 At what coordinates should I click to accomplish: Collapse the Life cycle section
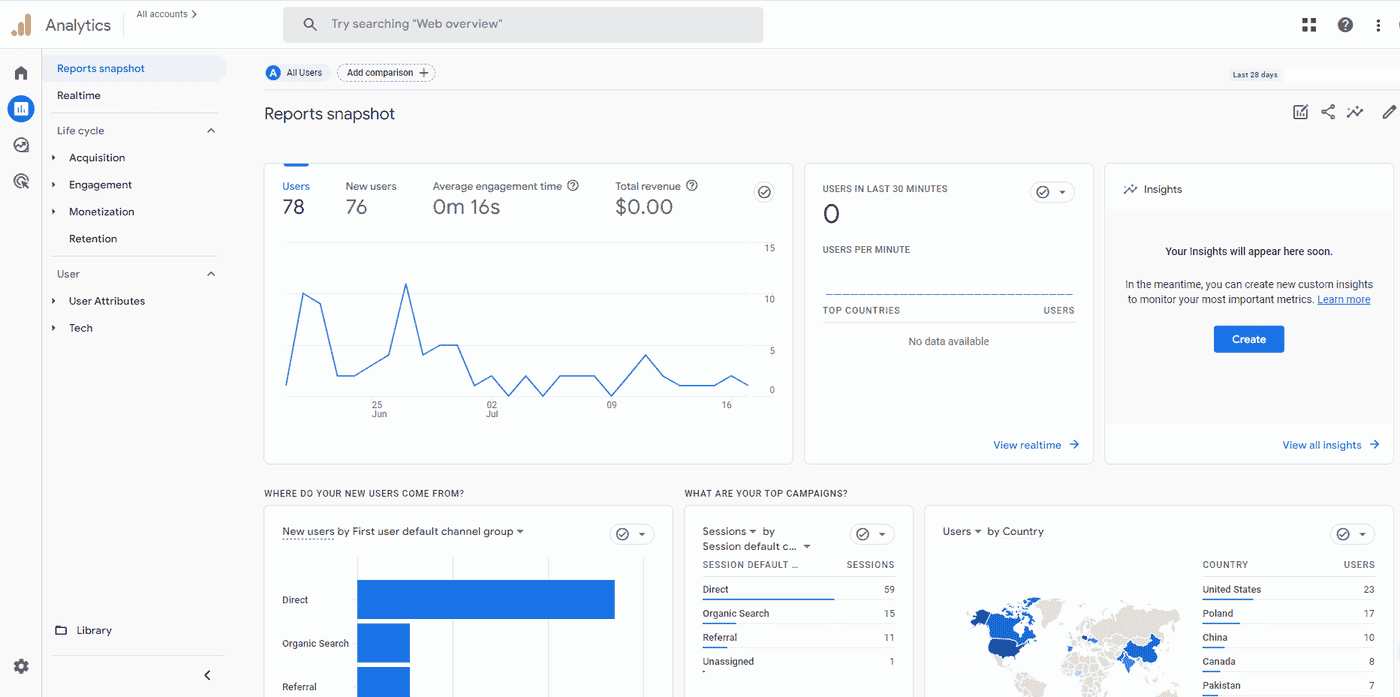(211, 131)
